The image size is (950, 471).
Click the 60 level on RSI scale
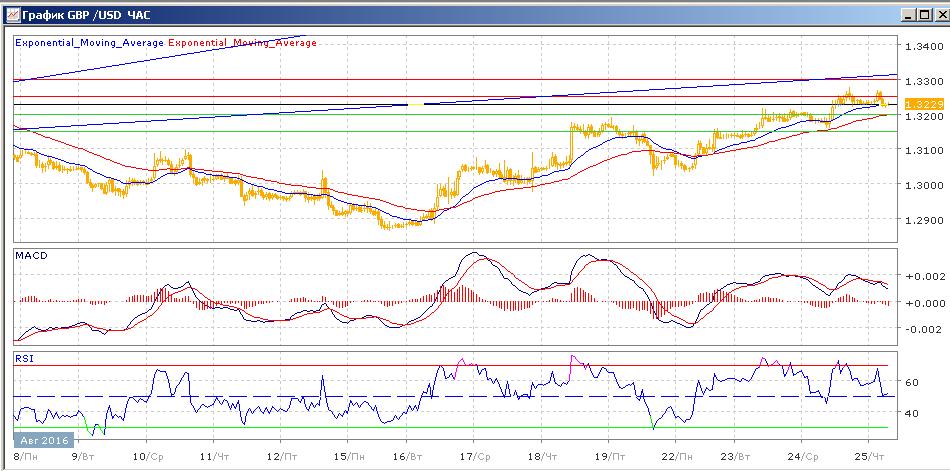(910, 382)
